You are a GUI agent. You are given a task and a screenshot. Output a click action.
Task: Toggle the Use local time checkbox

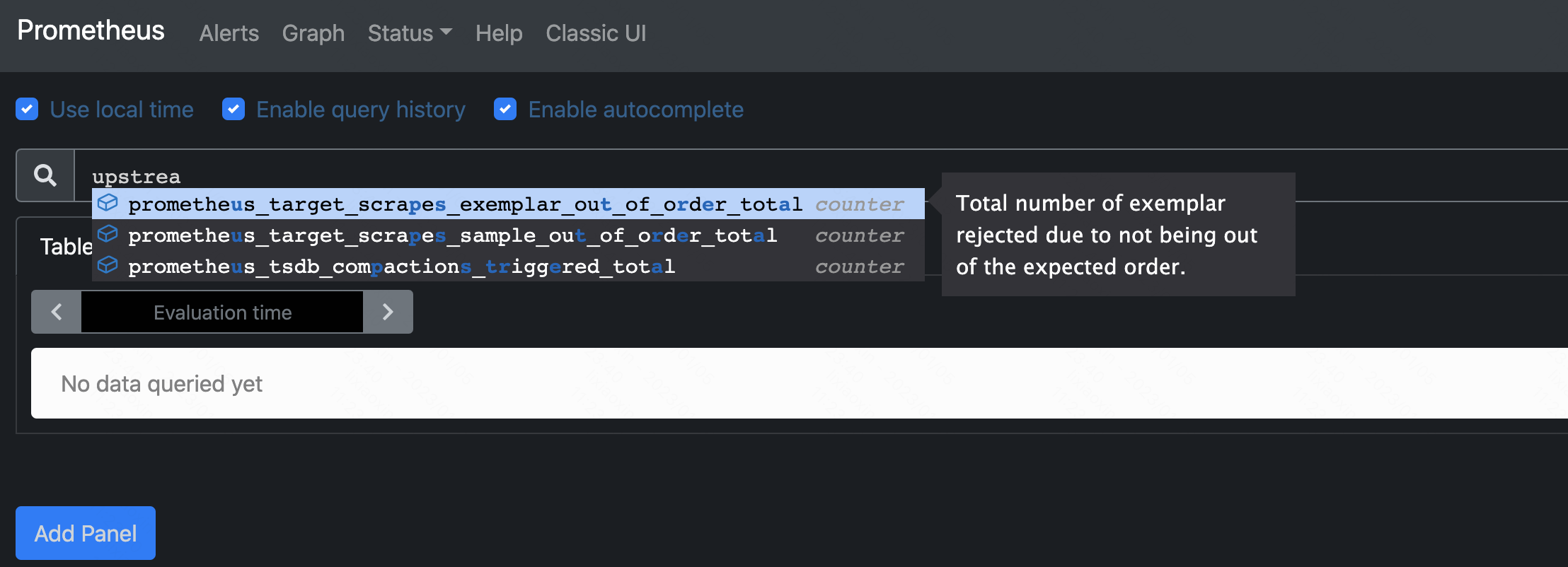[x=27, y=109]
